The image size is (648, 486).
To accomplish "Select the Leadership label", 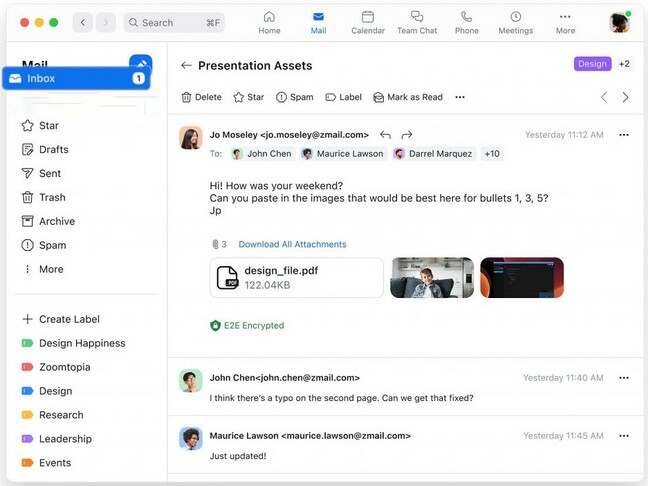I will pos(57,439).
